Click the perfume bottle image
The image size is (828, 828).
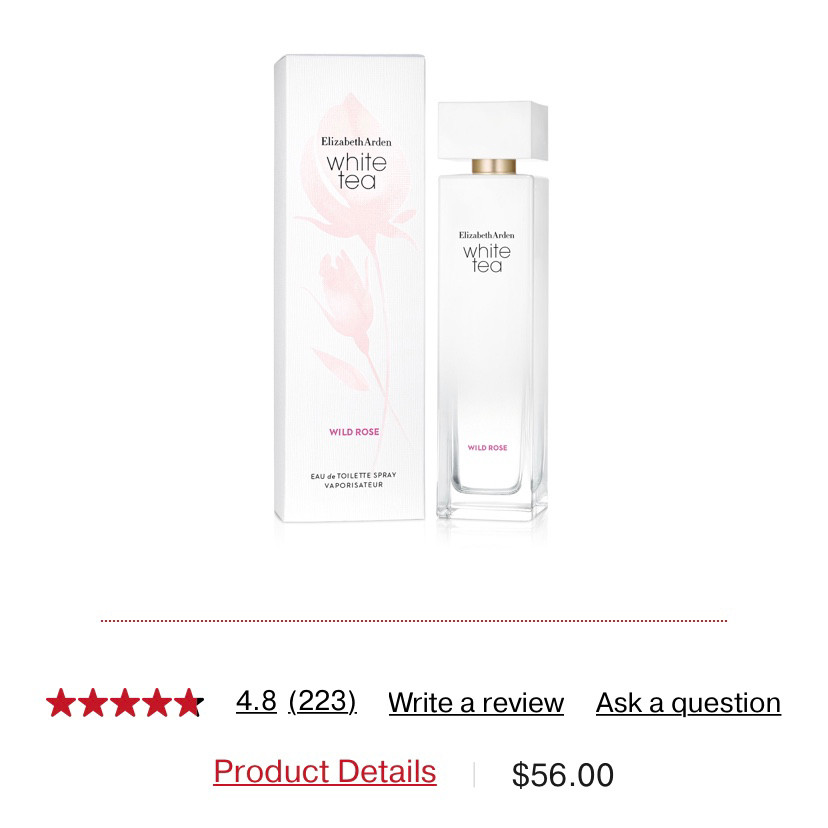click(x=492, y=310)
